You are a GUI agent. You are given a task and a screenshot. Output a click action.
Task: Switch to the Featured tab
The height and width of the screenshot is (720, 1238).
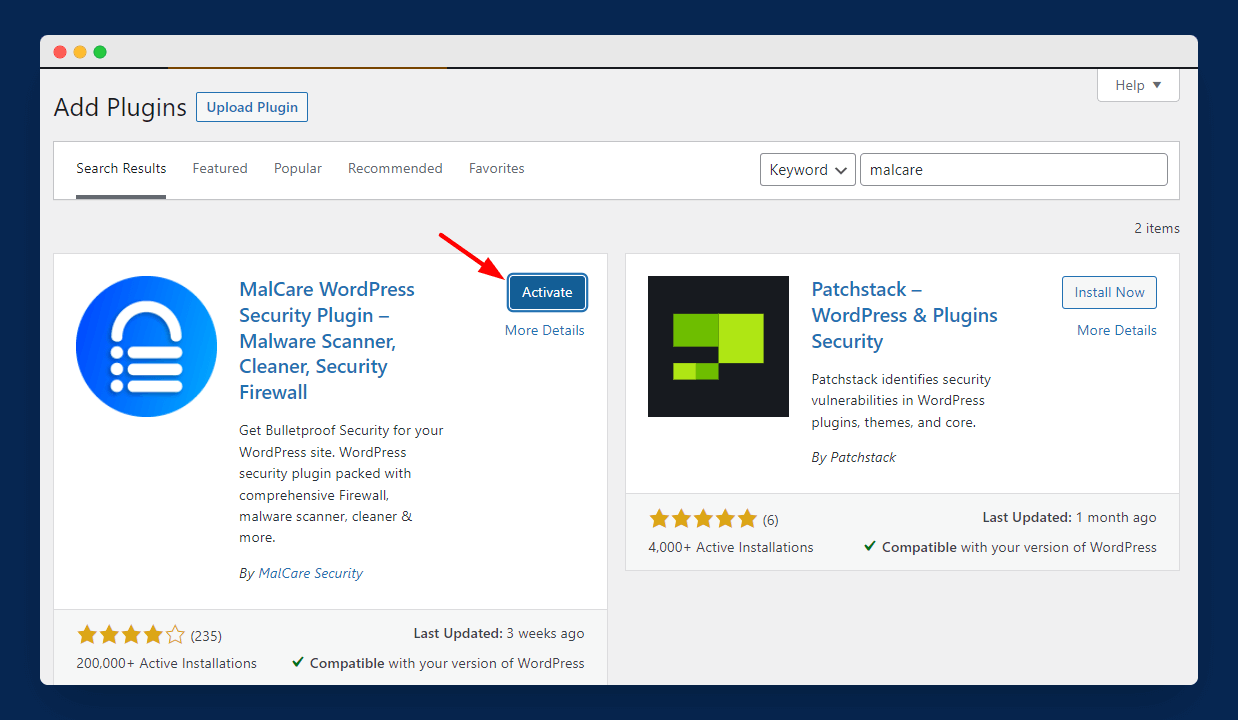pos(220,169)
